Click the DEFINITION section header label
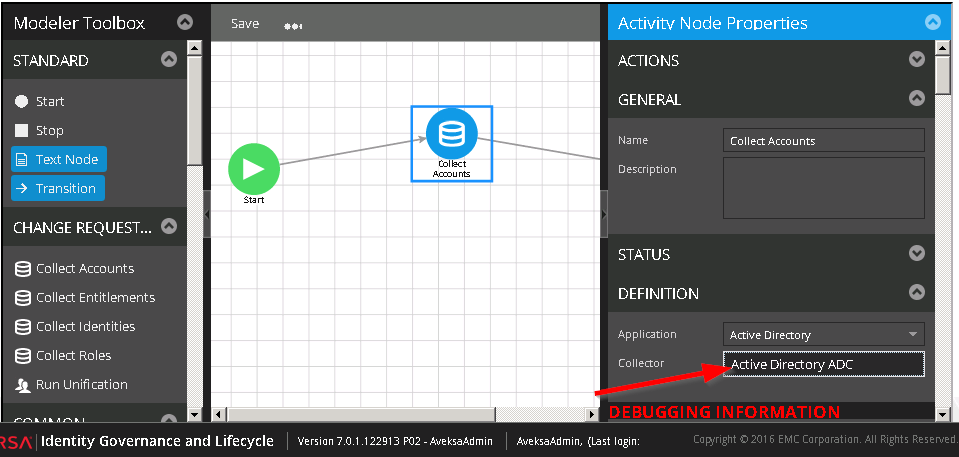This screenshot has width=959, height=457. point(658,293)
